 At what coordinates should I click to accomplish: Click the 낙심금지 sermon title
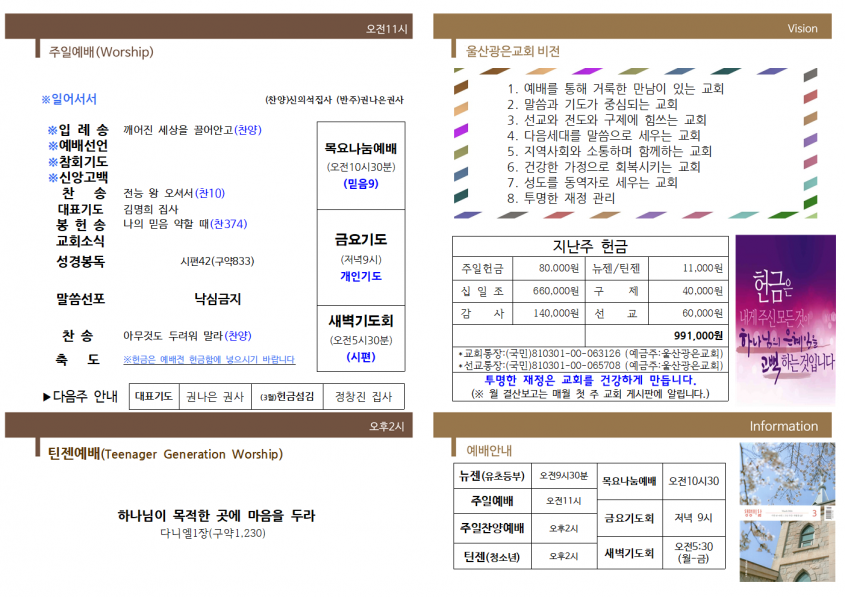(218, 299)
